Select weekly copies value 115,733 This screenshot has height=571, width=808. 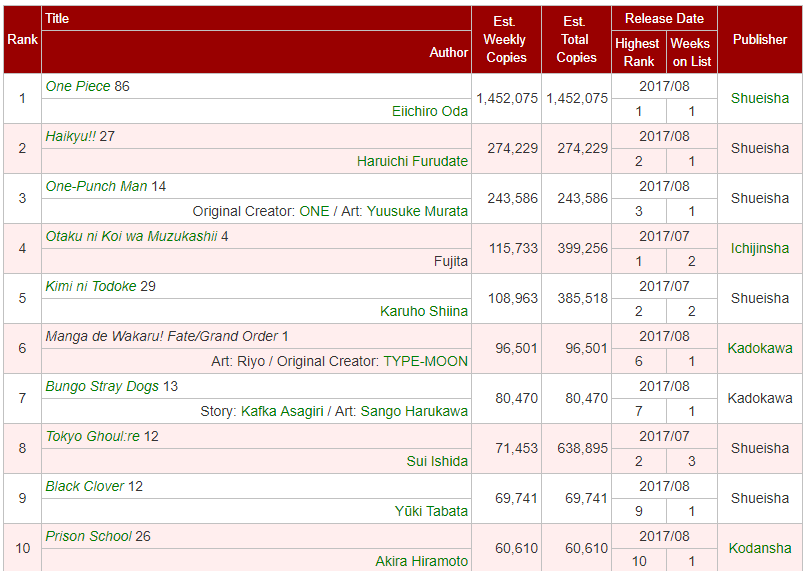pos(513,248)
